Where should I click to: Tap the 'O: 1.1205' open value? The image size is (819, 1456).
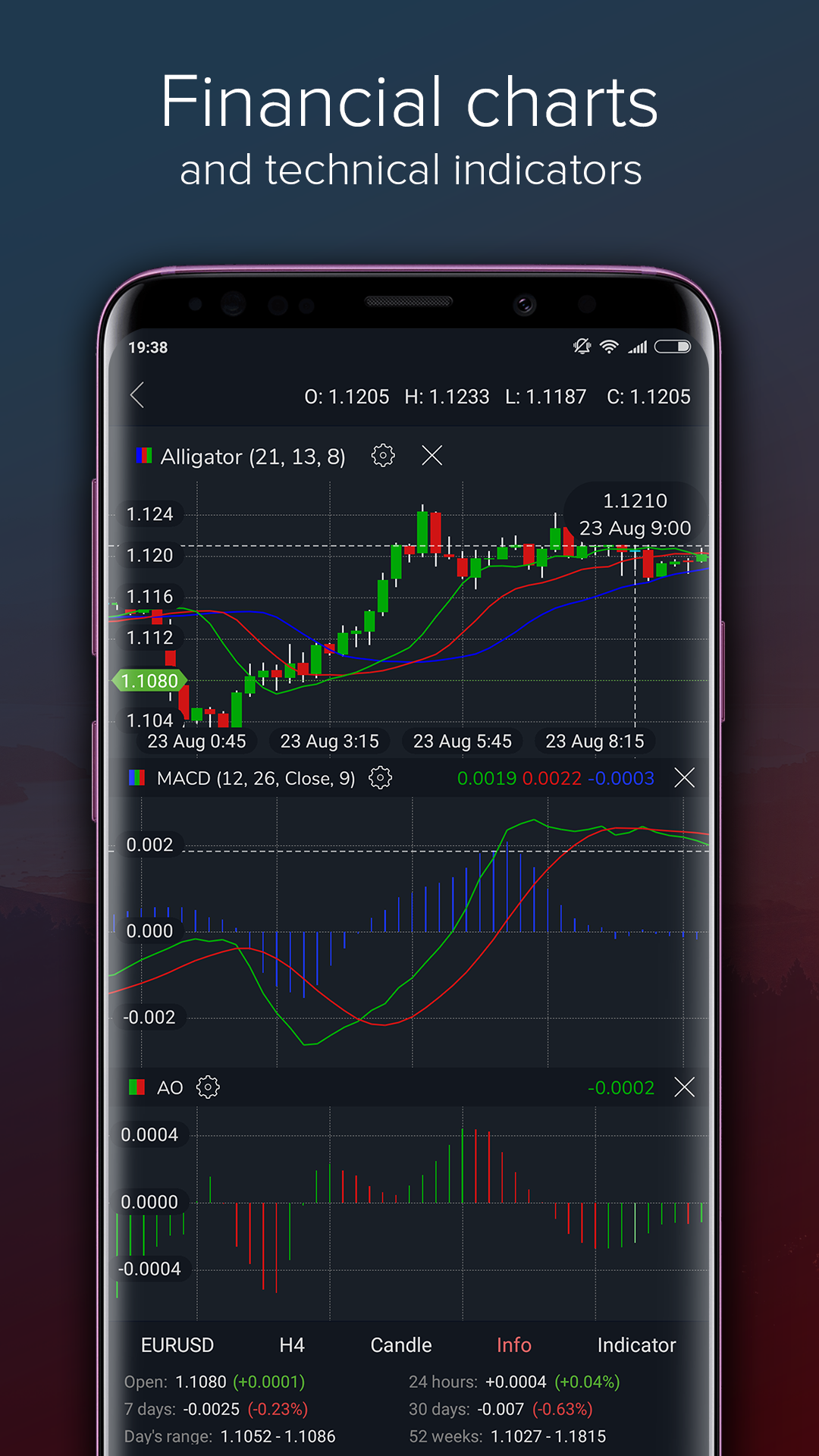(x=347, y=397)
